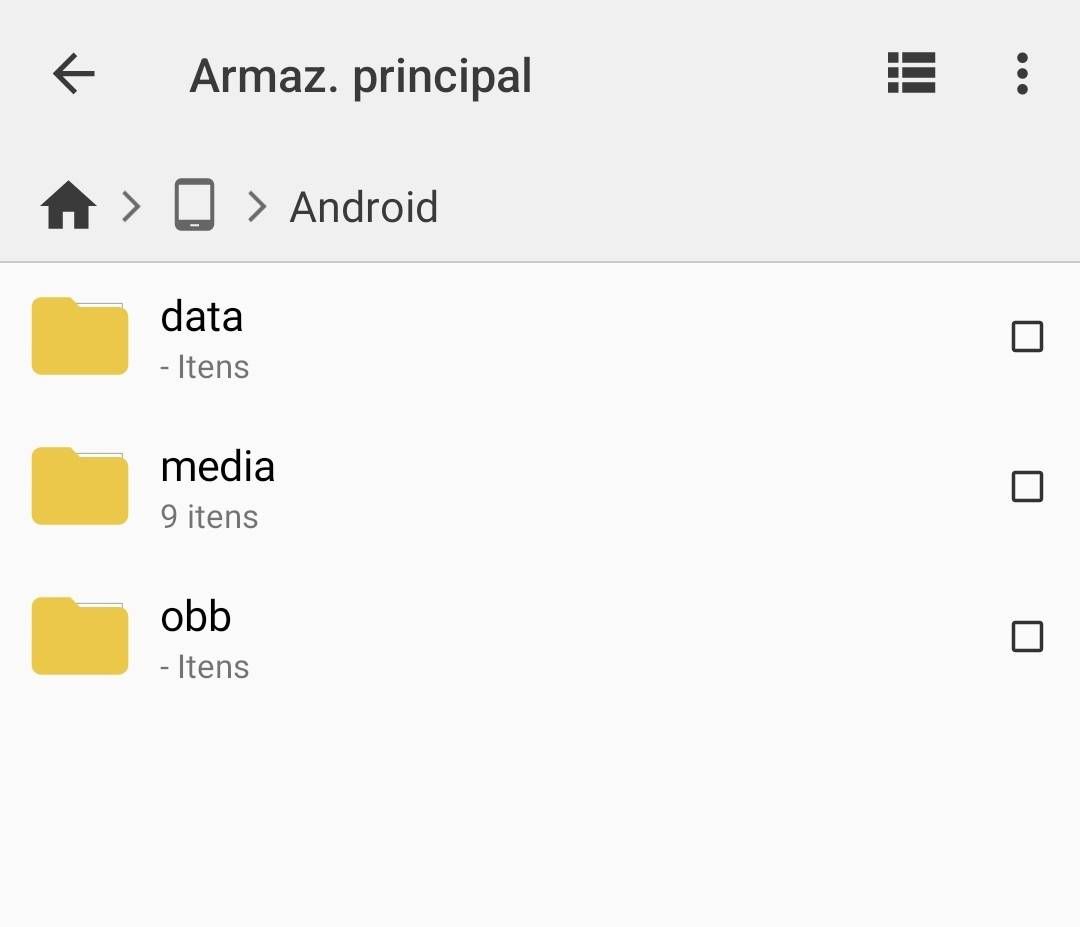Click chevron after the home icon
The height and width of the screenshot is (927, 1080).
tap(131, 207)
